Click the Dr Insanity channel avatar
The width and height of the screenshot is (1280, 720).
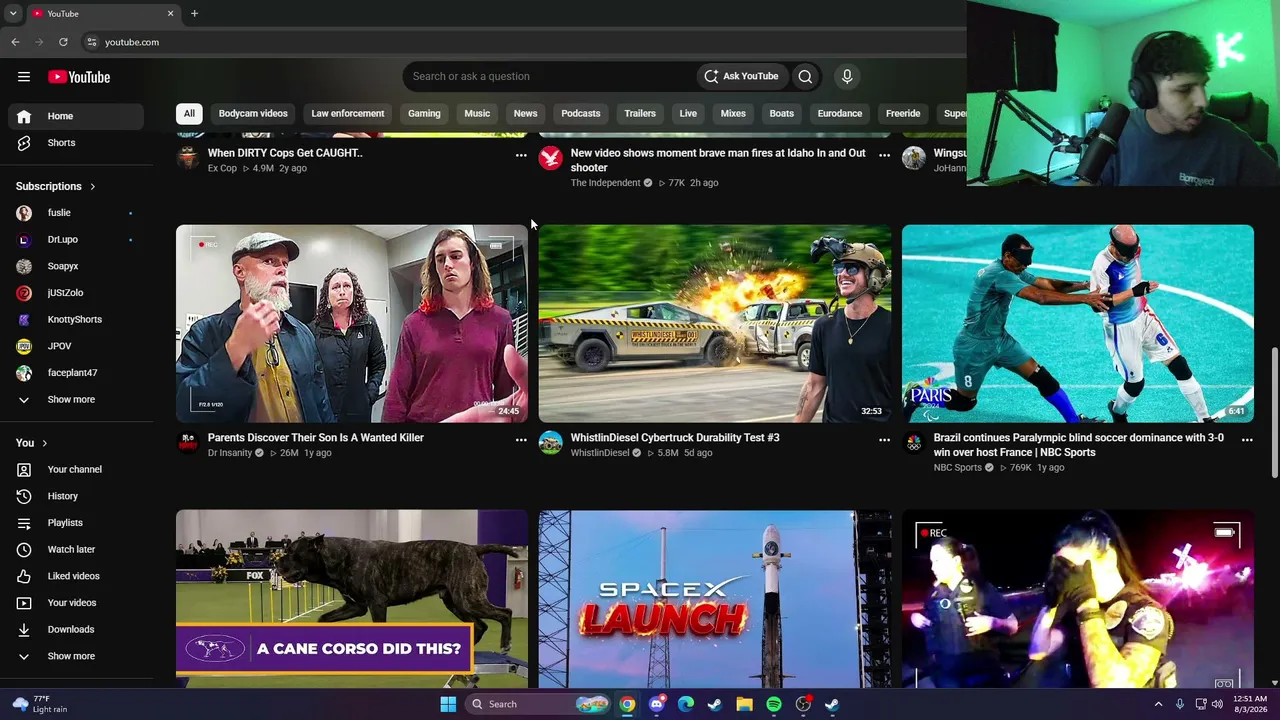coord(188,443)
